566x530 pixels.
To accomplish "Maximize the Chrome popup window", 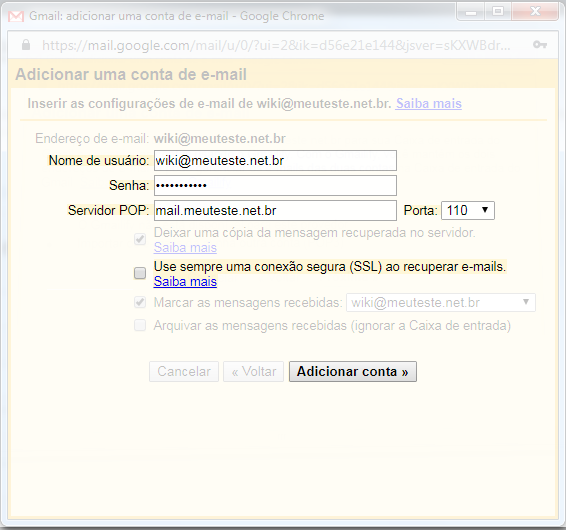I will [x=498, y=12].
